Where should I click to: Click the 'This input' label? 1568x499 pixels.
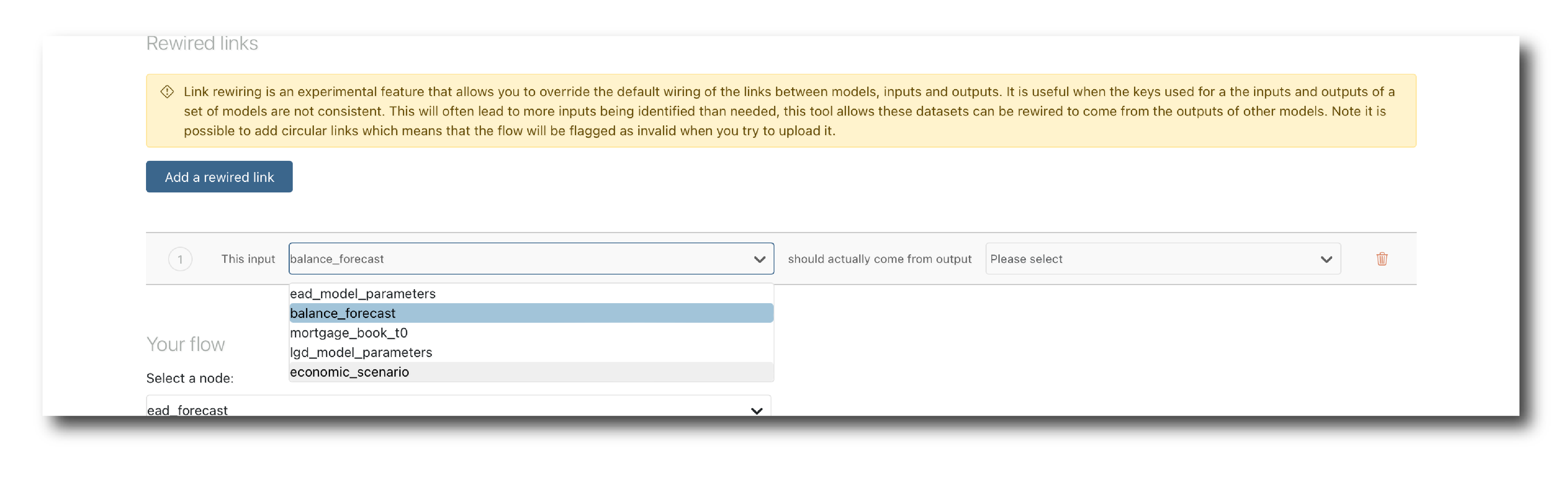[248, 259]
